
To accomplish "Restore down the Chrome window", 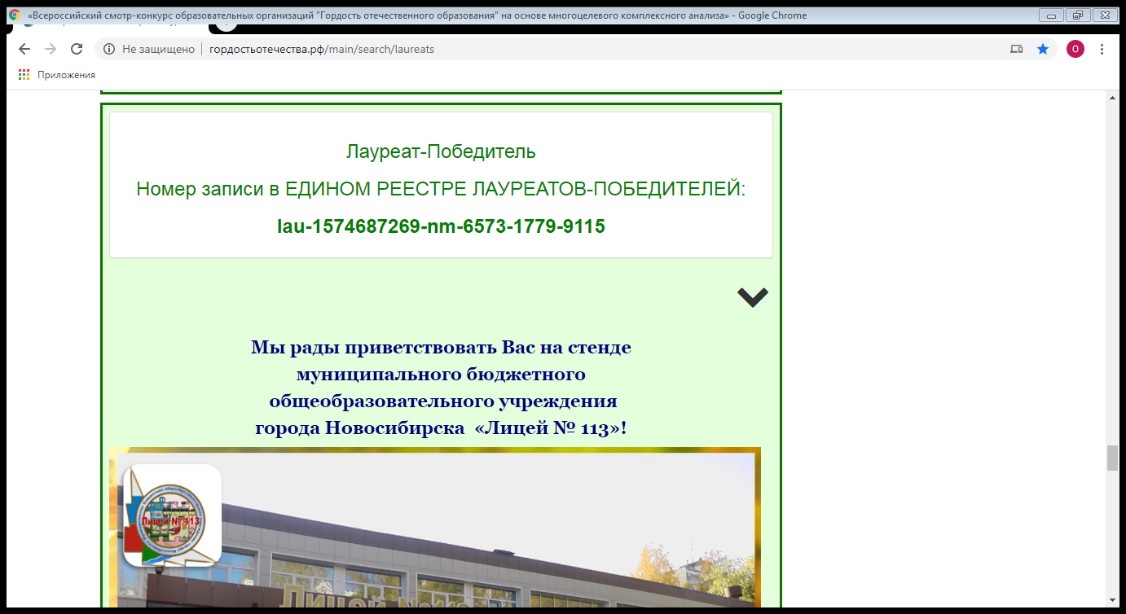I will click(x=1077, y=15).
